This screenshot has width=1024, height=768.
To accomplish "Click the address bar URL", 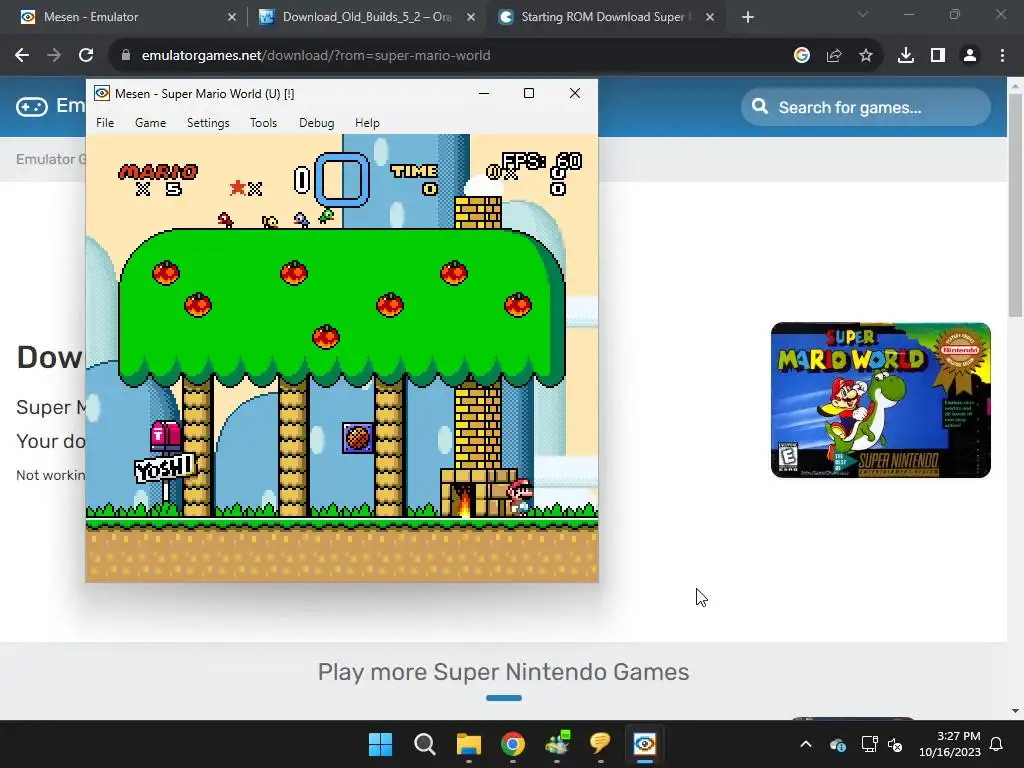I will (315, 56).
